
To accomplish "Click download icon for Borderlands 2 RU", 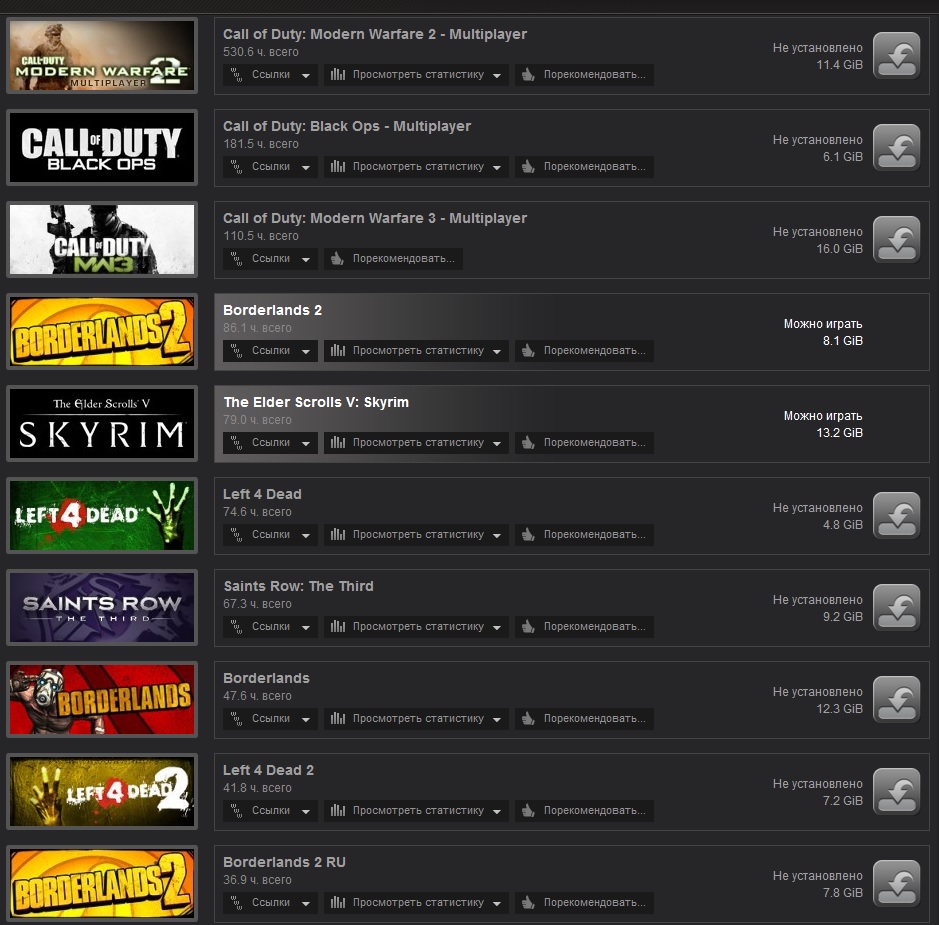I will [x=896, y=884].
